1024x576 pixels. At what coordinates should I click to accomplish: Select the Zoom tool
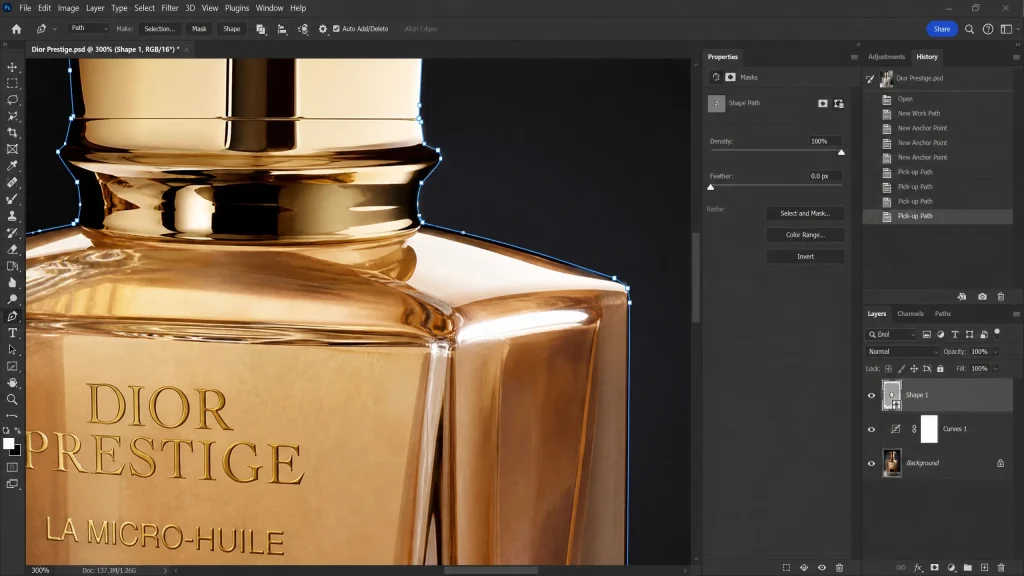[12, 399]
